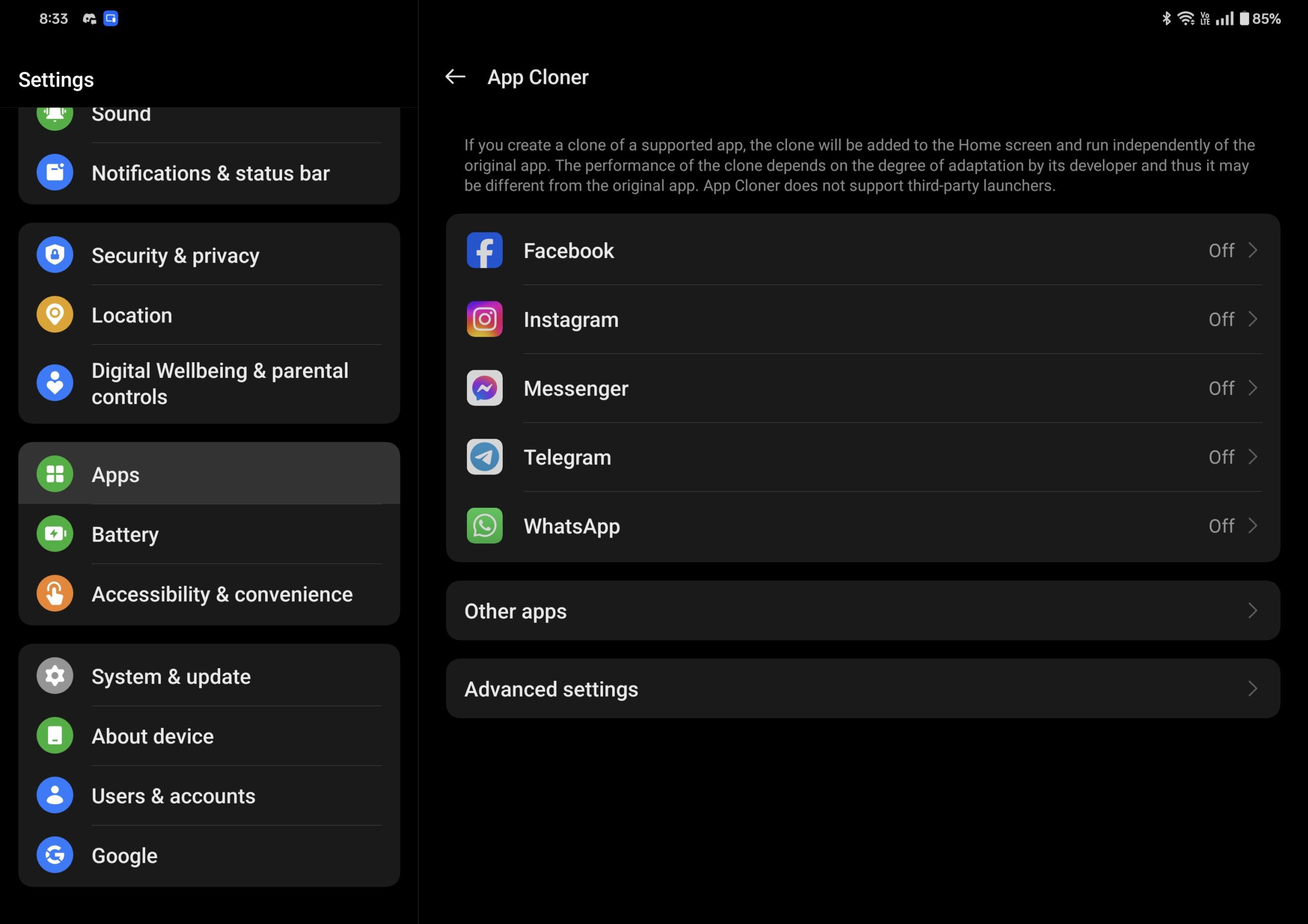Toggle Facebook clone Off status
This screenshot has height=924, width=1308.
coord(1221,250)
